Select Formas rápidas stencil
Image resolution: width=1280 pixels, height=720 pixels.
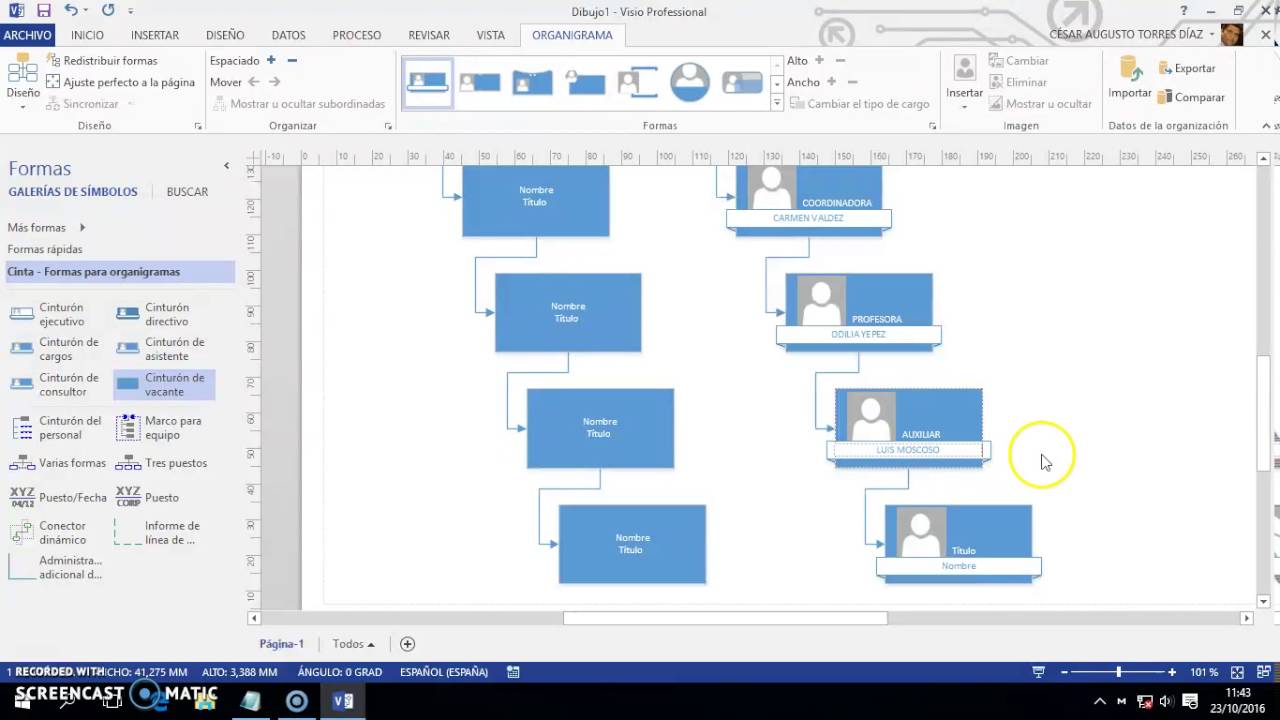tap(45, 249)
